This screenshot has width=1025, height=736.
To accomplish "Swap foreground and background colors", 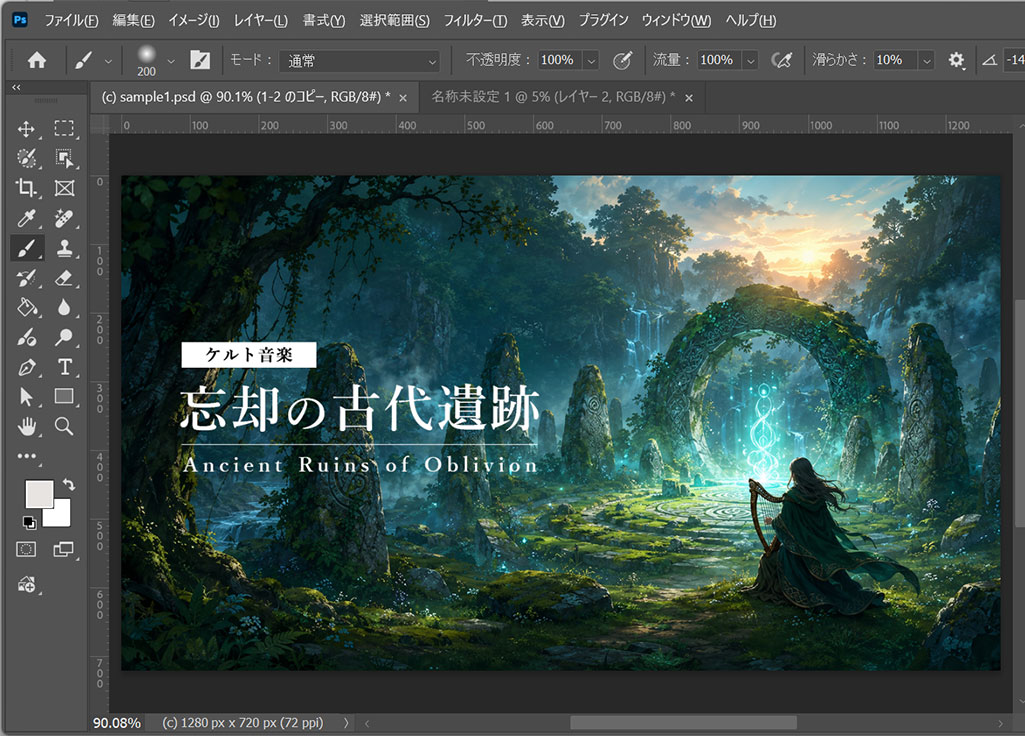I will [x=69, y=484].
